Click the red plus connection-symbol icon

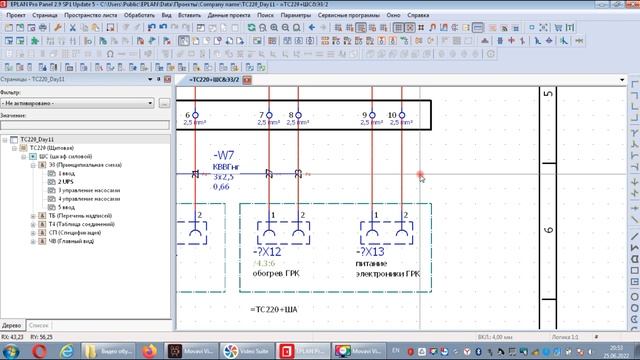click(x=511, y=41)
